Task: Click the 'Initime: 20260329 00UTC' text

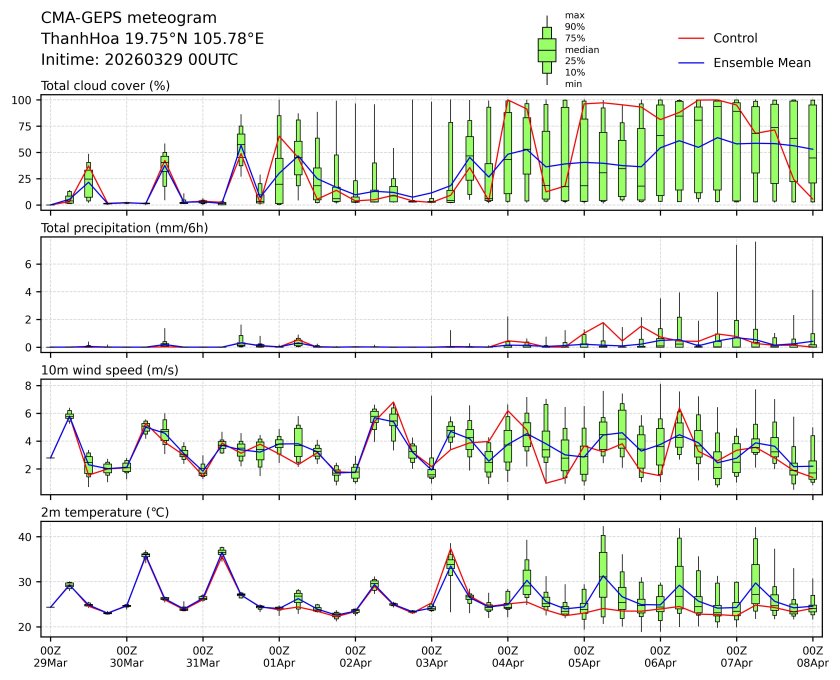Action: tap(139, 59)
